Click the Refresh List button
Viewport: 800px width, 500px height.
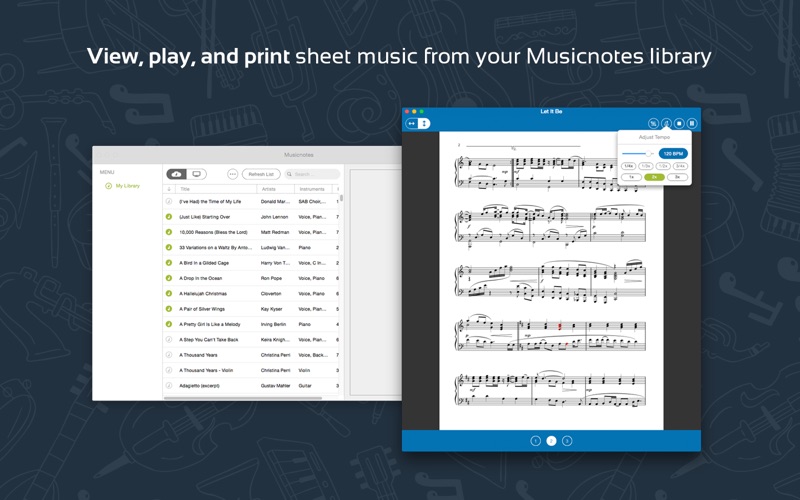(261, 174)
